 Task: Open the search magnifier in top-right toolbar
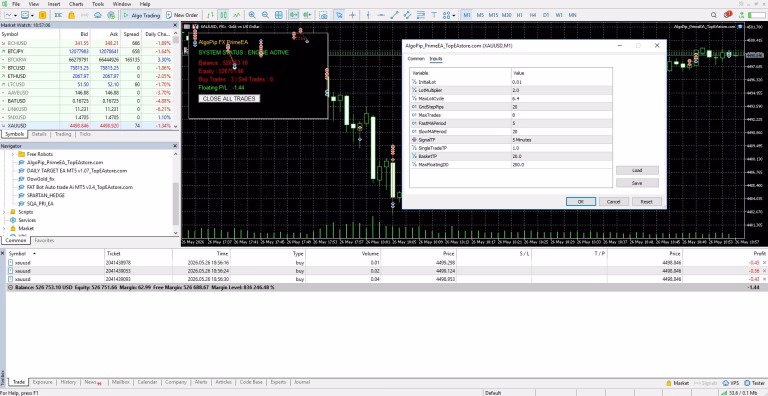point(714,15)
